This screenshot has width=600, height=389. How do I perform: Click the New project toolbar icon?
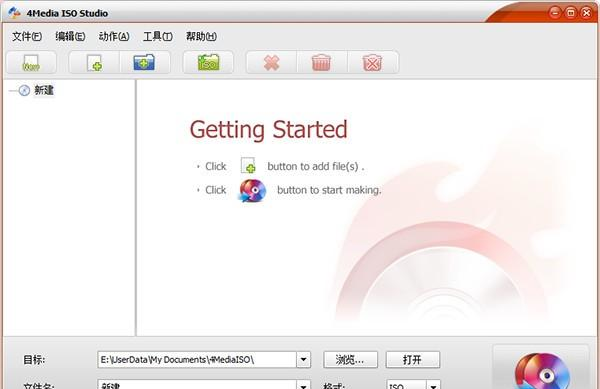click(x=31, y=62)
